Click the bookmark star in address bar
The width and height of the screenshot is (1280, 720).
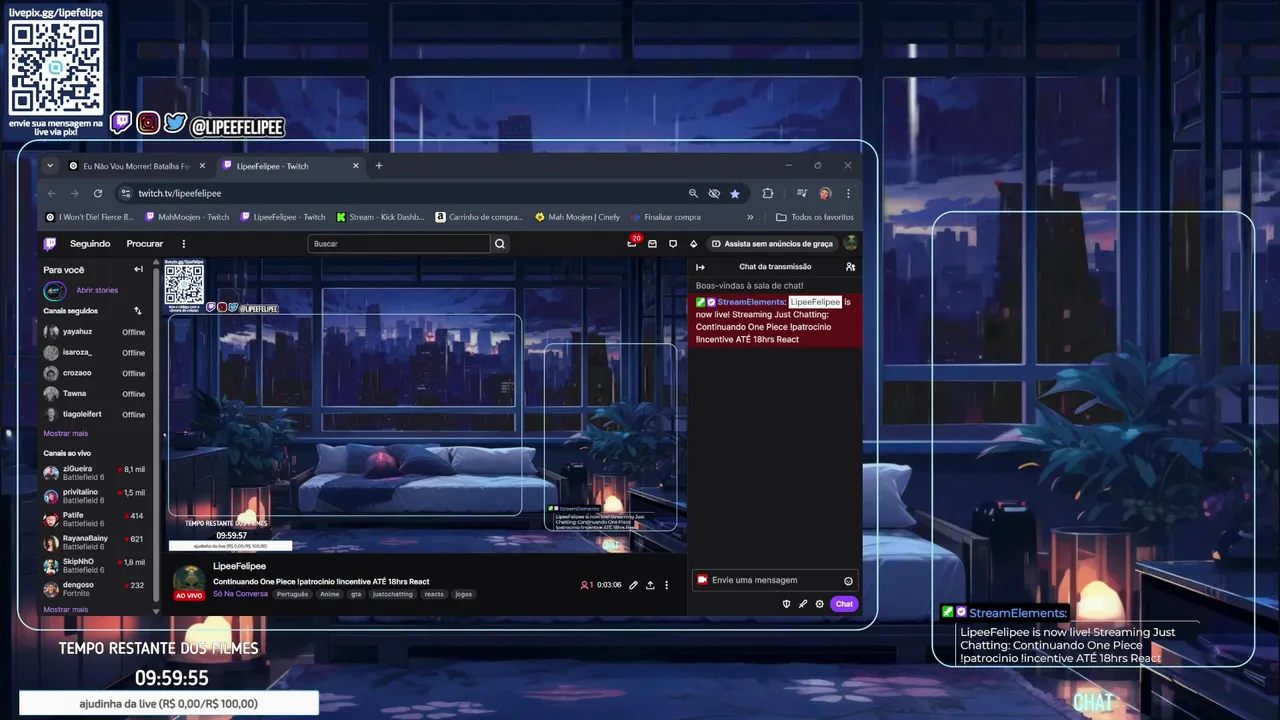point(735,193)
